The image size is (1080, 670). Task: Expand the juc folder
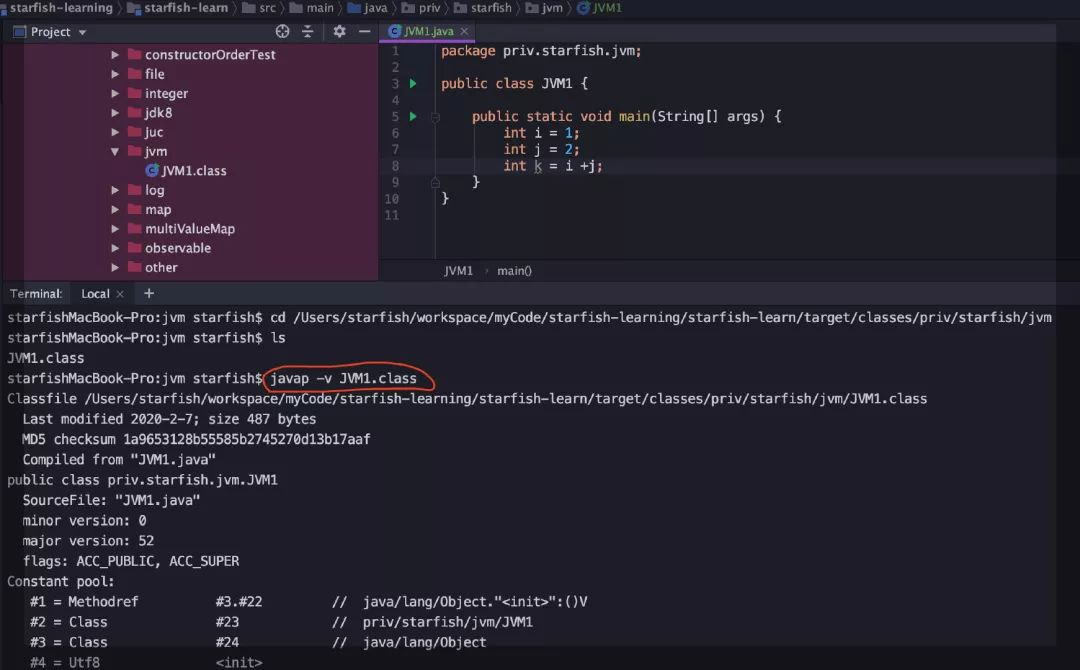tap(115, 132)
